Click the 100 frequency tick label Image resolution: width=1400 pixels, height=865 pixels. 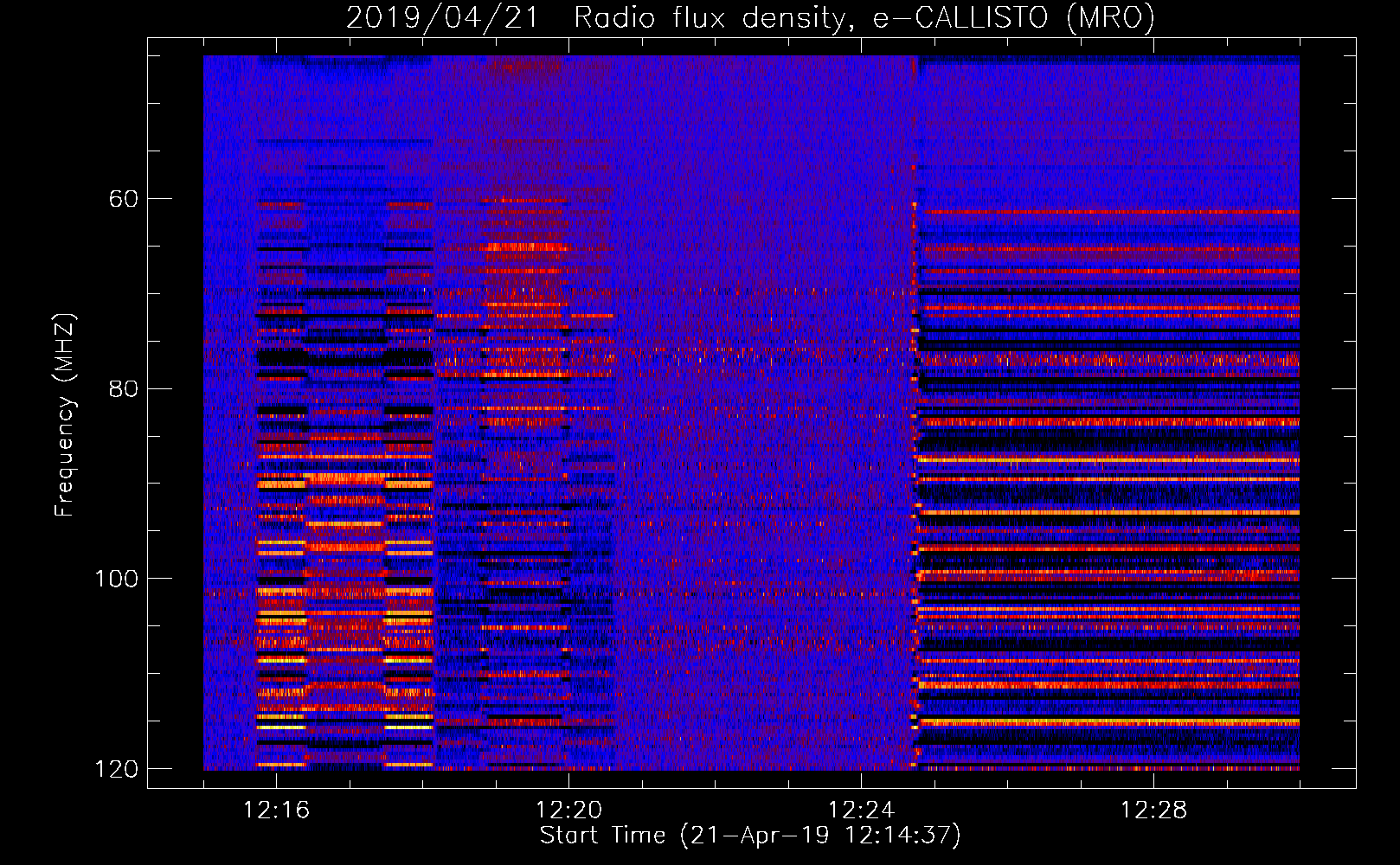tap(116, 579)
